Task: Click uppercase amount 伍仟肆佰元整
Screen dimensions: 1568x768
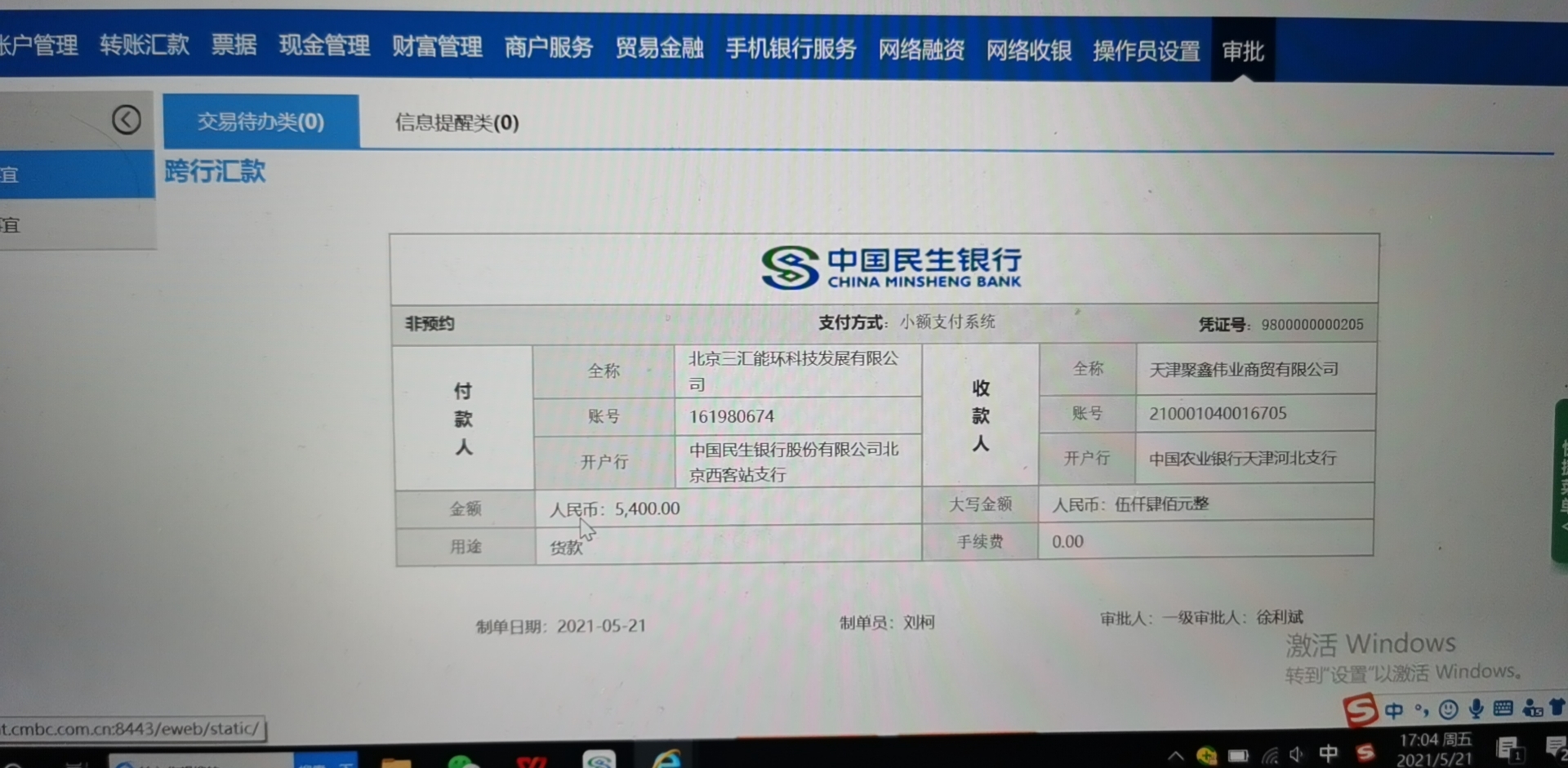Action: pos(1161,504)
